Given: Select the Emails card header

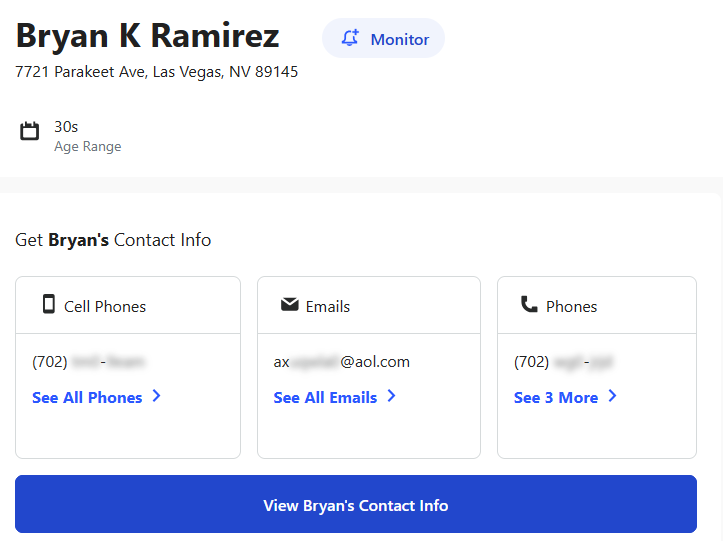Looking at the screenshot, I should pos(328,307).
